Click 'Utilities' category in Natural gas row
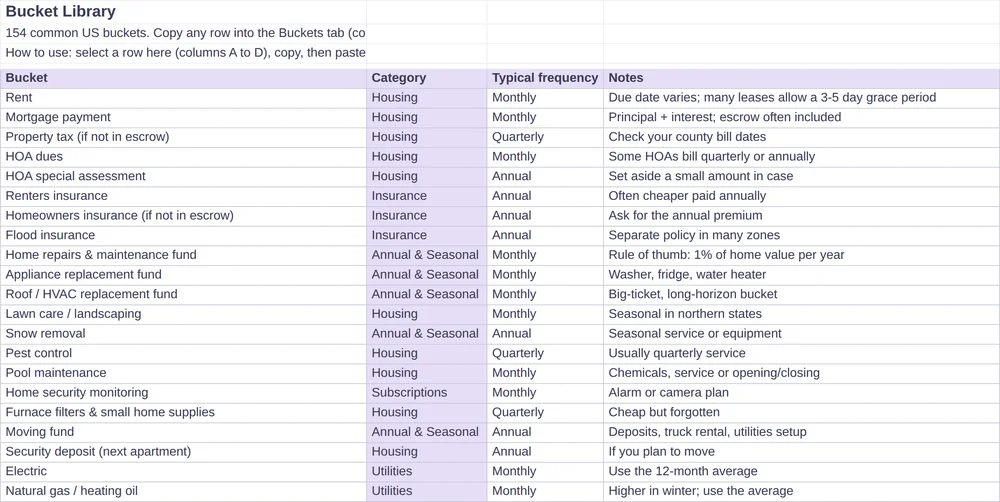This screenshot has height=502, width=1000. [427, 491]
